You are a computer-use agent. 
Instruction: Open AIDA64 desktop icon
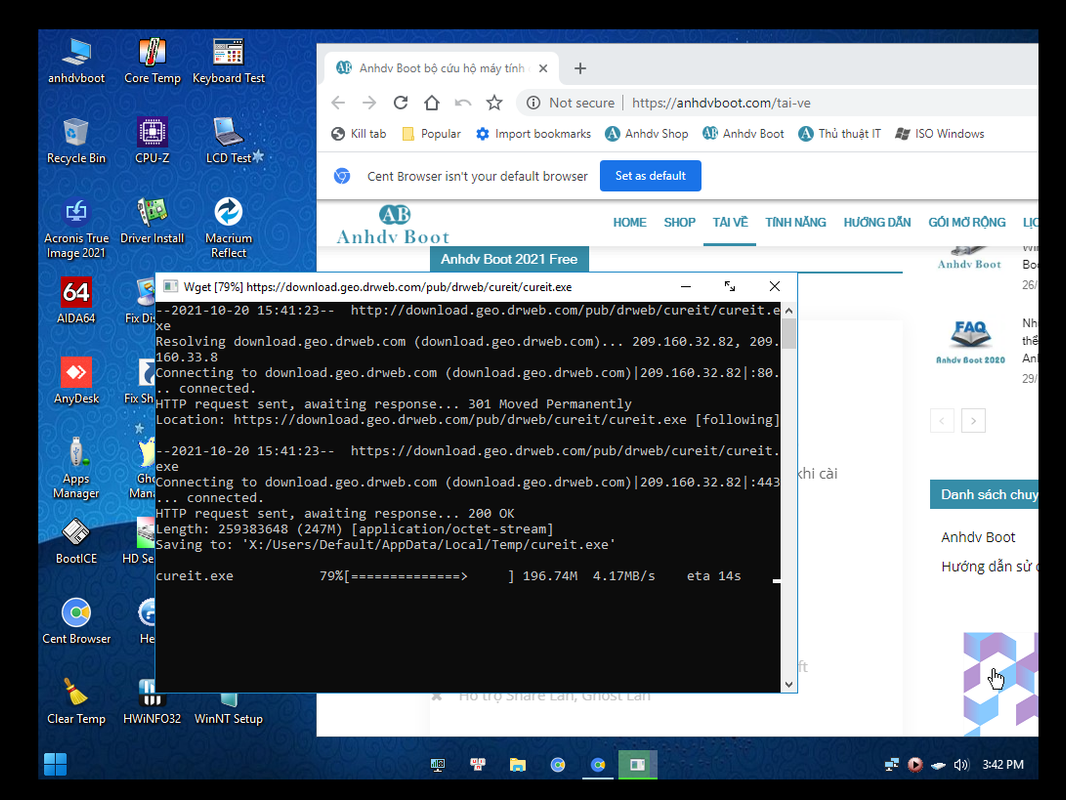coord(76,301)
